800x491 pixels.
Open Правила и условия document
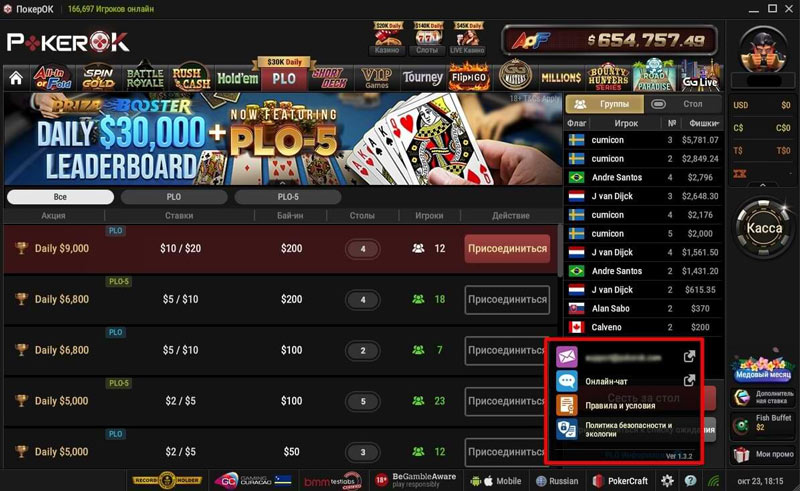click(620, 406)
